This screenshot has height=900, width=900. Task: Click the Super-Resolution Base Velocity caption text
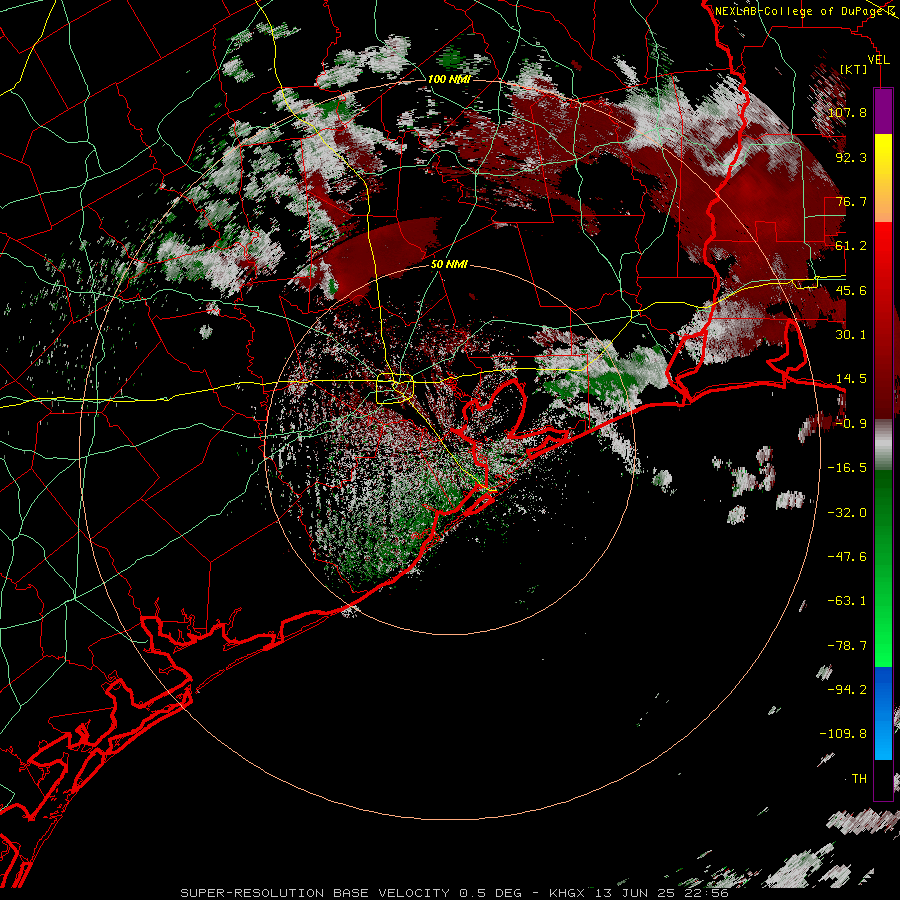(x=455, y=893)
